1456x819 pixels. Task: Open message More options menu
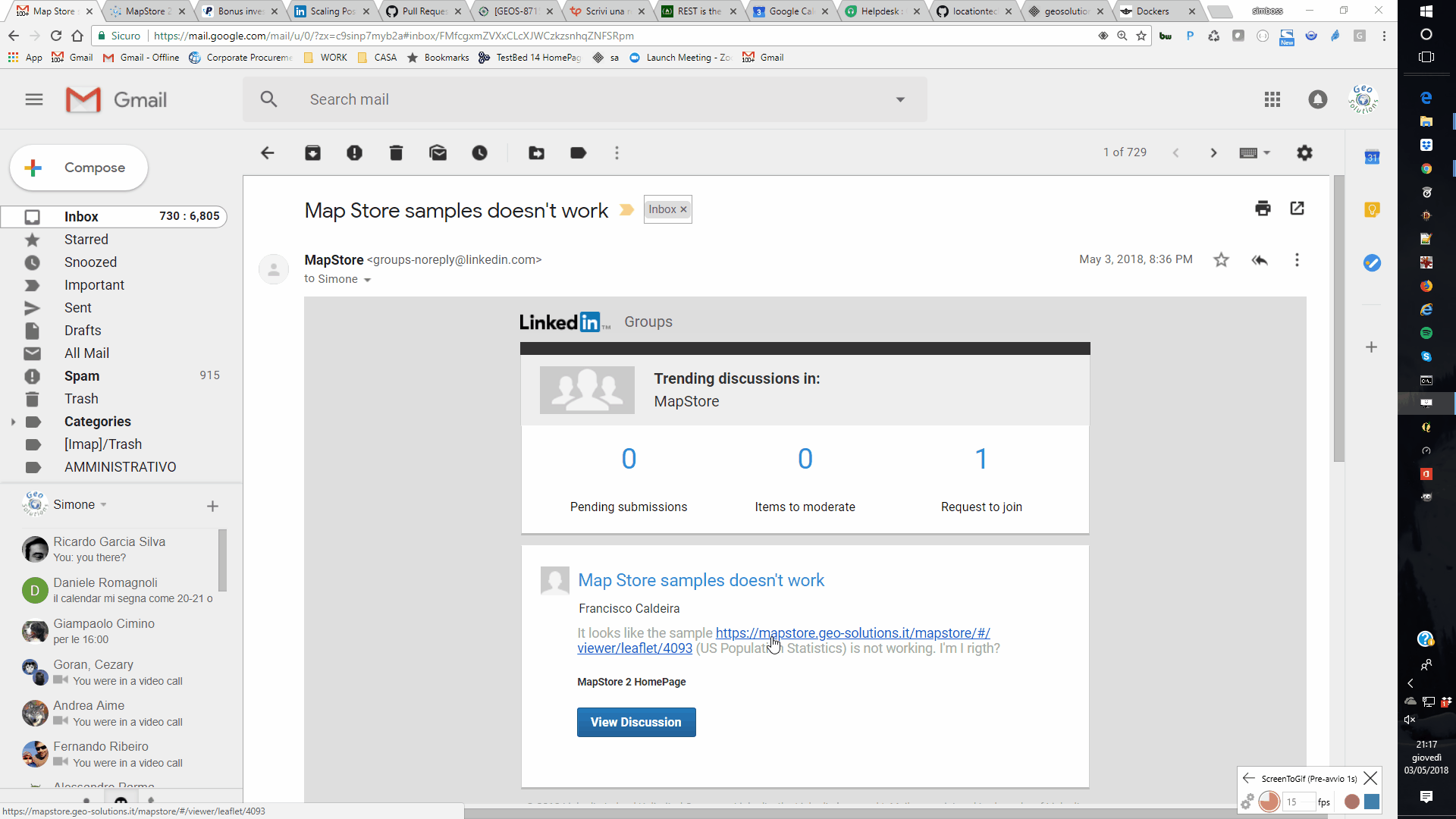click(x=1297, y=260)
